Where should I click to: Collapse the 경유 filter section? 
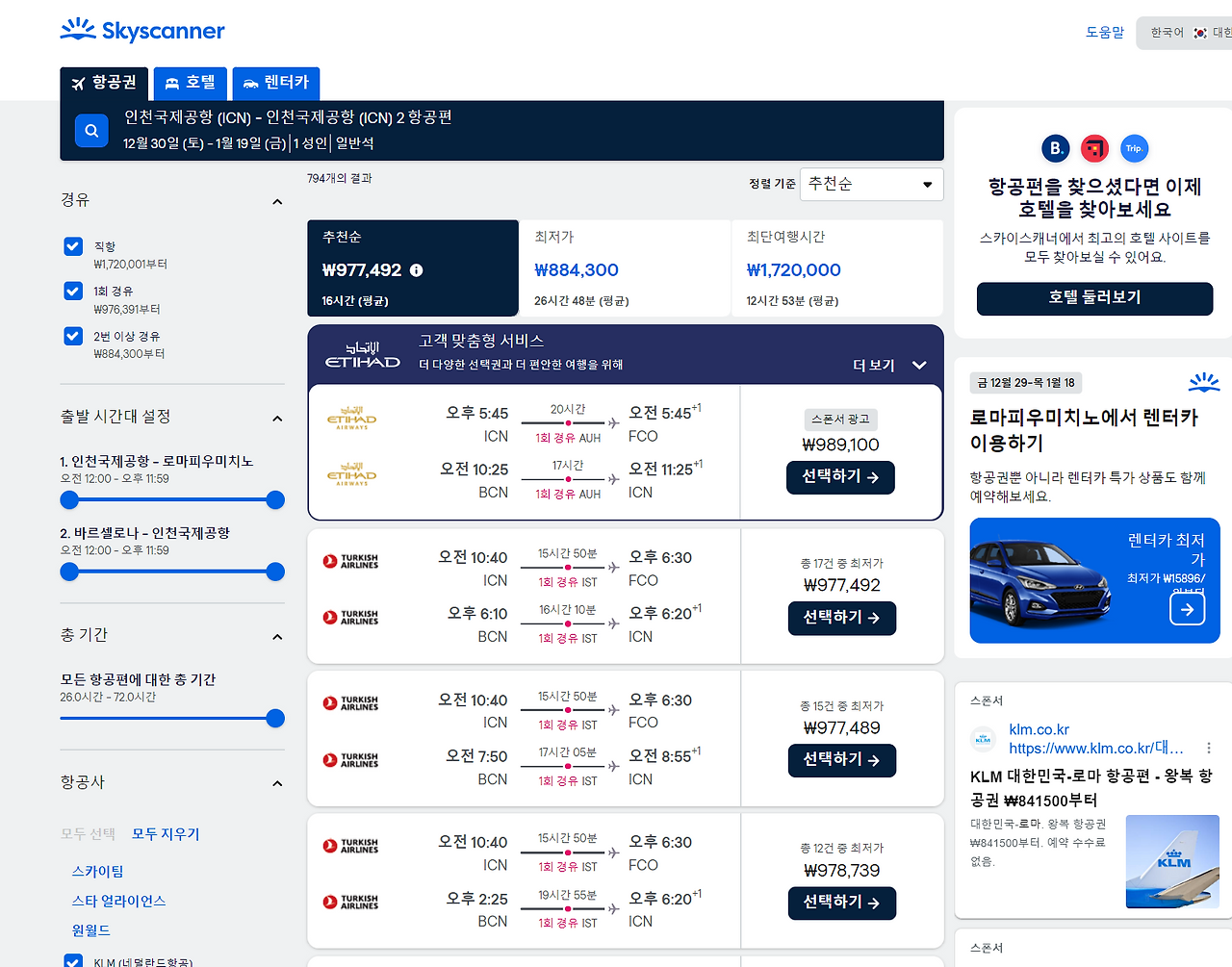[x=277, y=201]
